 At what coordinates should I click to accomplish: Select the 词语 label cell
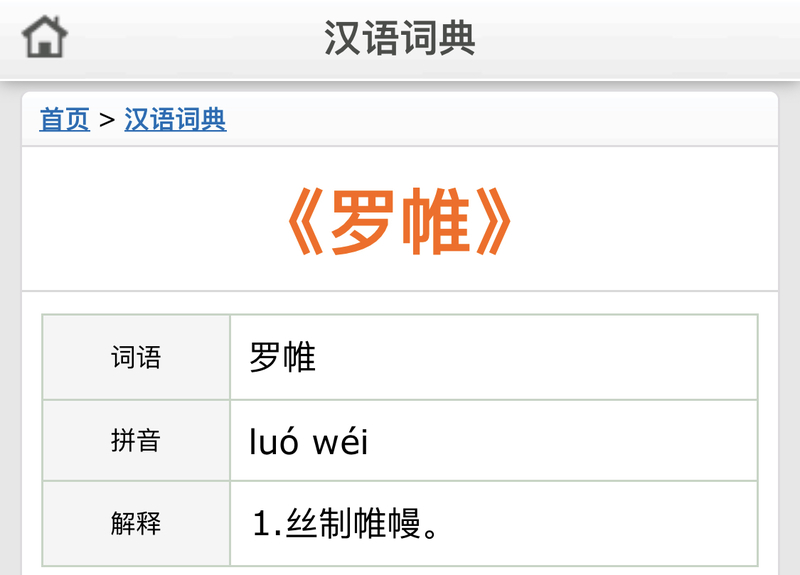136,357
